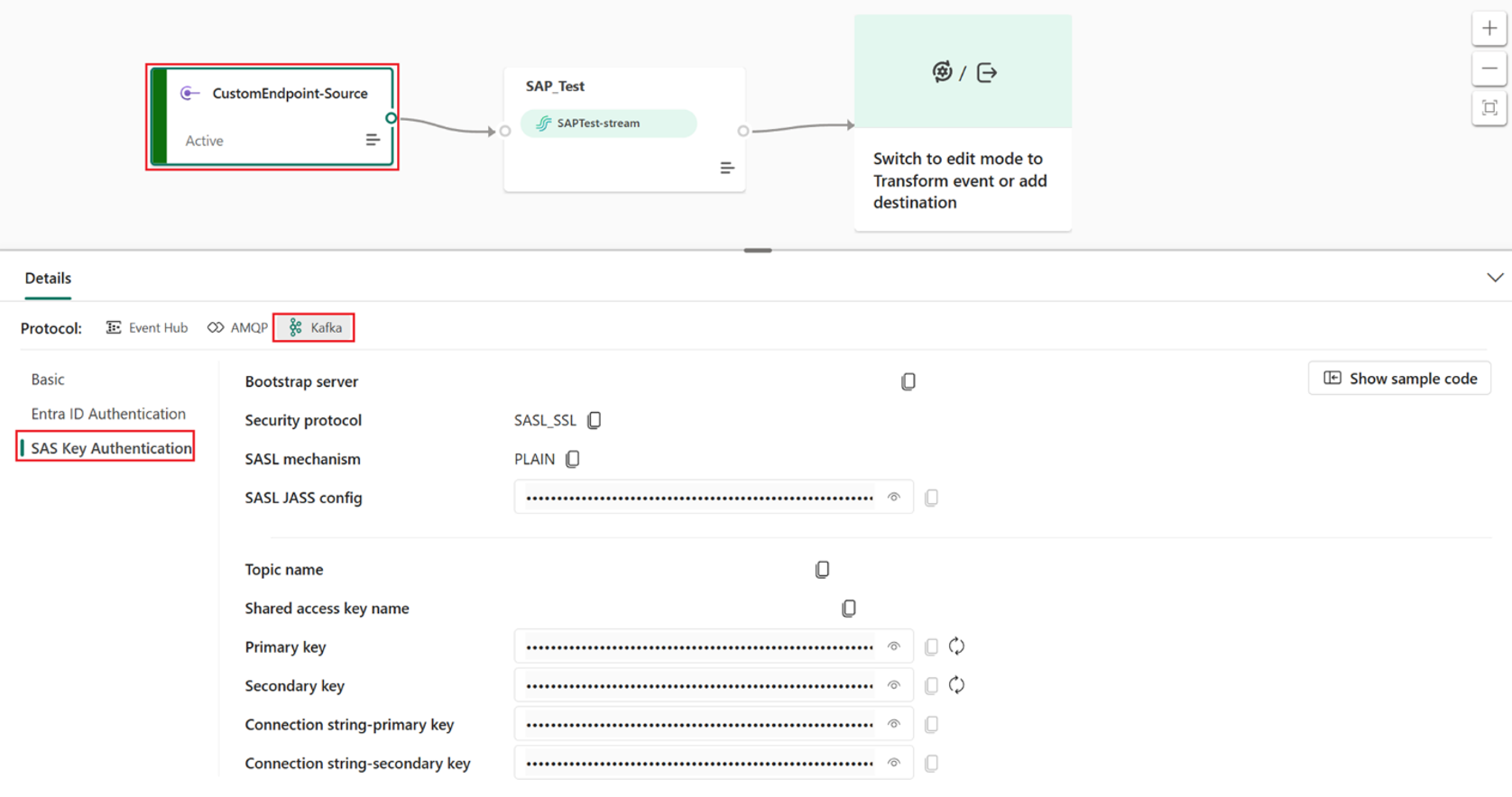Copy the SASL mechanism PLAIN value

point(572,459)
